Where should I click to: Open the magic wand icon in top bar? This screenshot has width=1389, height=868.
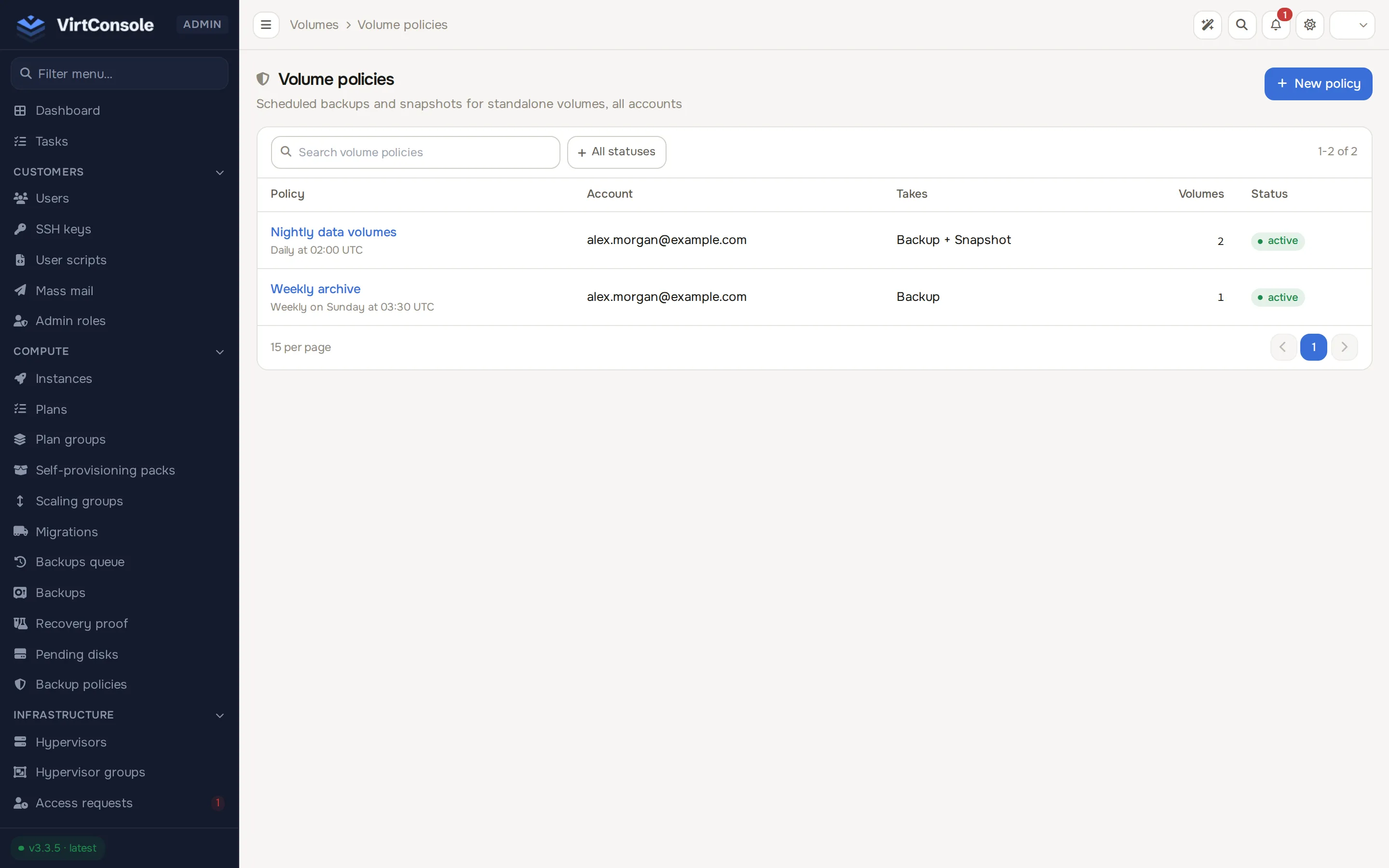pos(1207,25)
